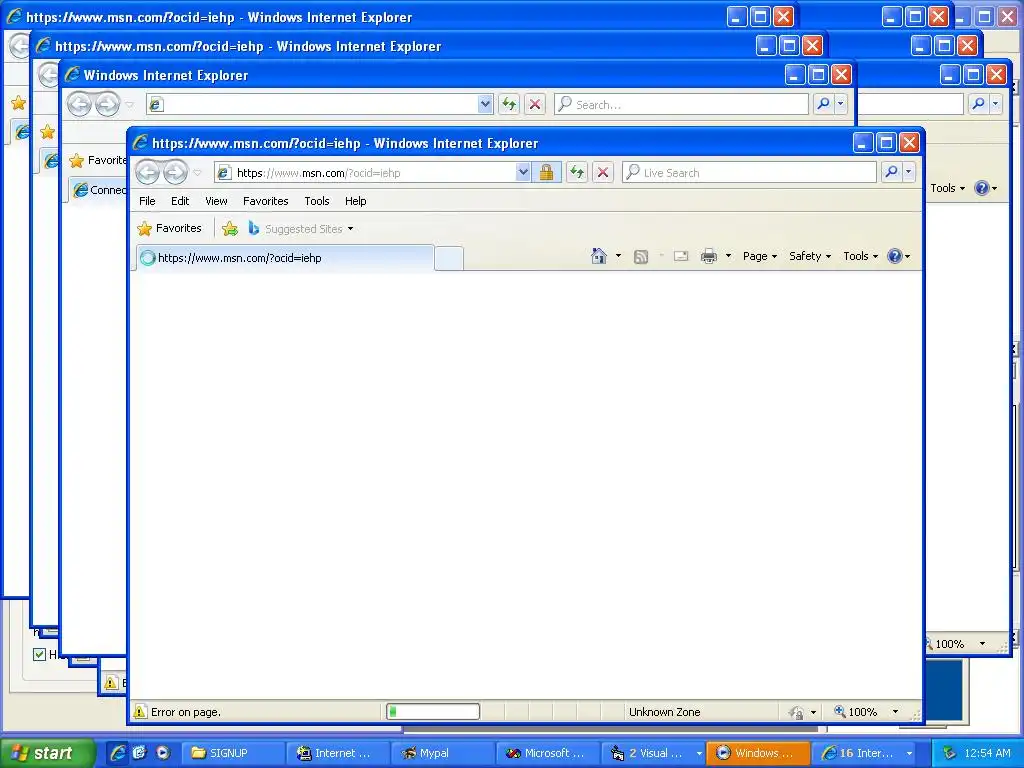The height and width of the screenshot is (768, 1024).
Task: Open the Page dropdown menu
Action: 760,256
